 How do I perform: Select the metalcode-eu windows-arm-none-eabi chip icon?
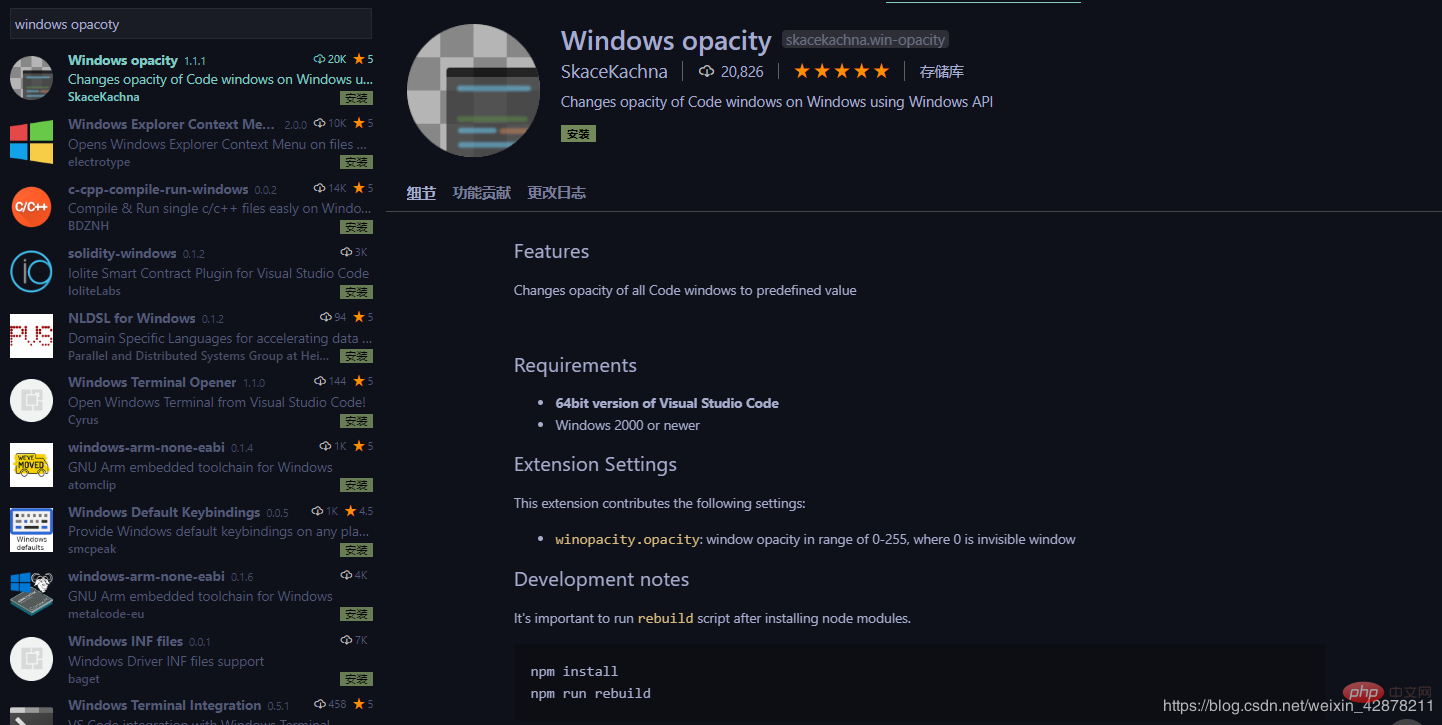coord(31,594)
